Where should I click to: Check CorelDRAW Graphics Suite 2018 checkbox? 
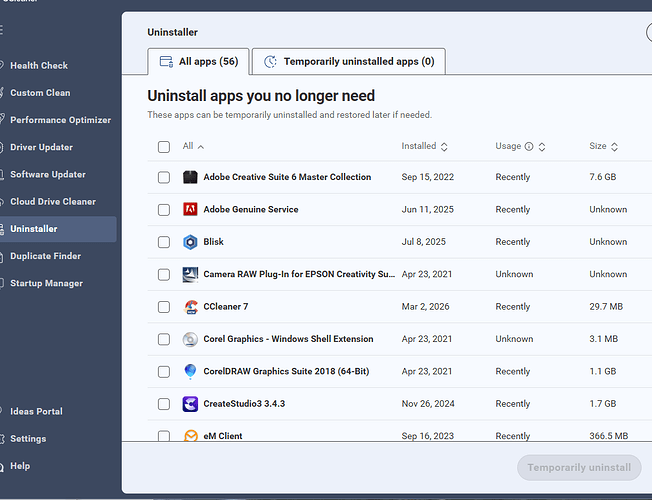(164, 371)
